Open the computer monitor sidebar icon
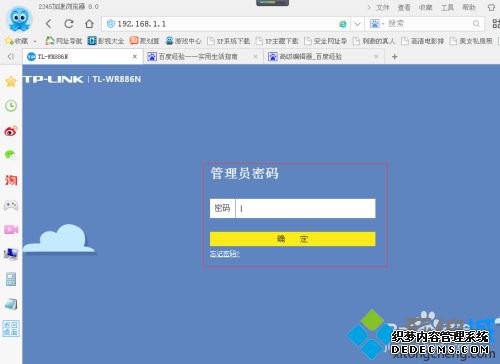Viewport: 500px width, 364px height. pos(11,254)
